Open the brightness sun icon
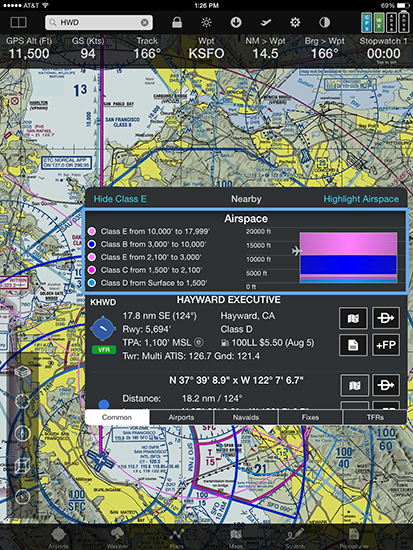 (x=206, y=22)
